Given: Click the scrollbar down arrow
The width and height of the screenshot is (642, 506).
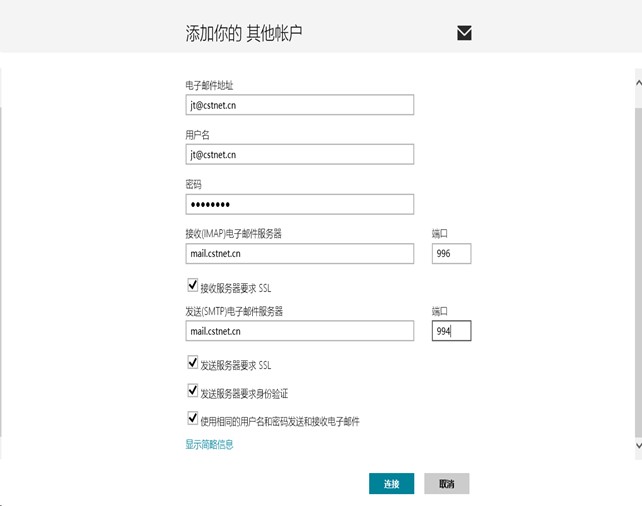Looking at the screenshot, I should (638, 445).
